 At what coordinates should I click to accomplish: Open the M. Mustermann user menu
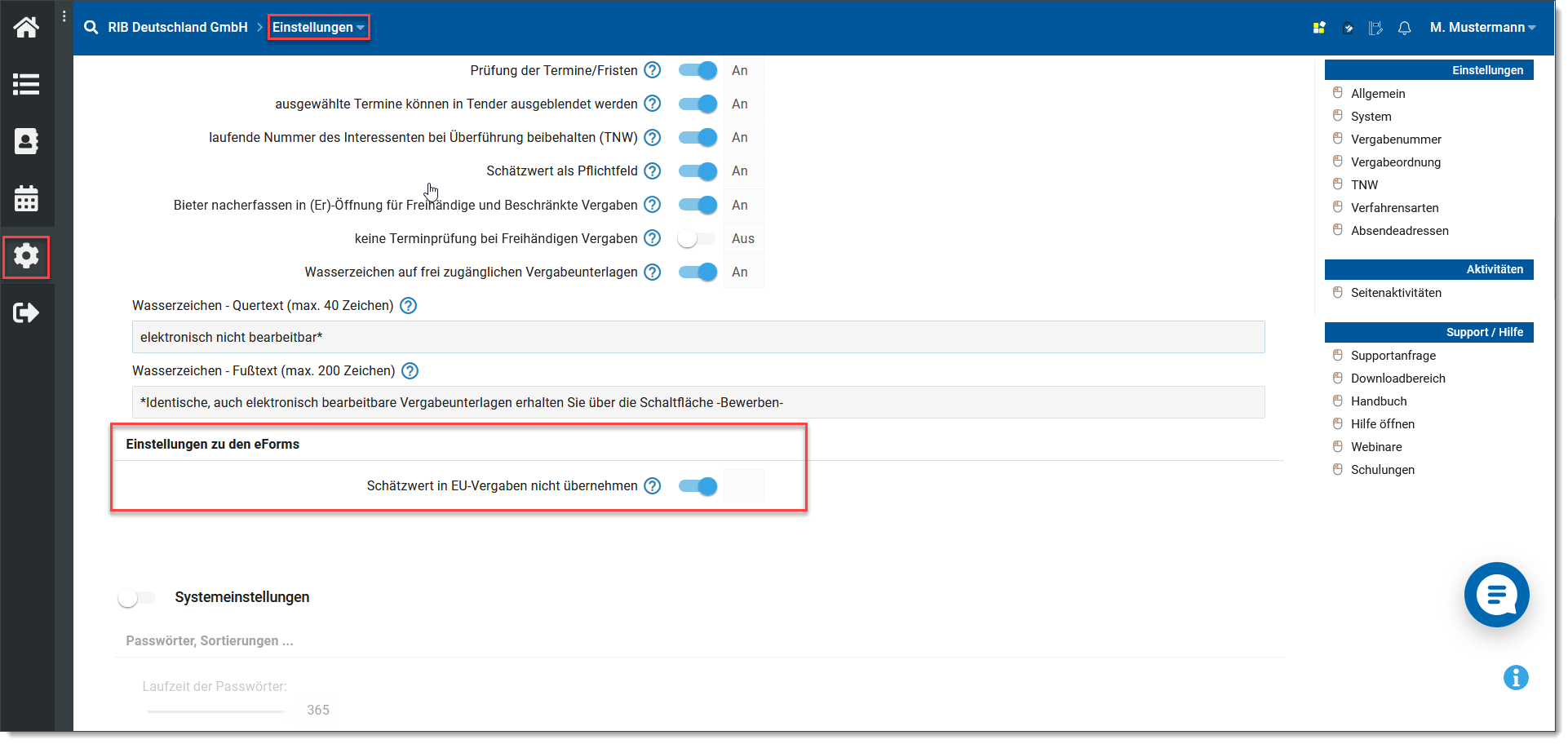tap(1482, 28)
